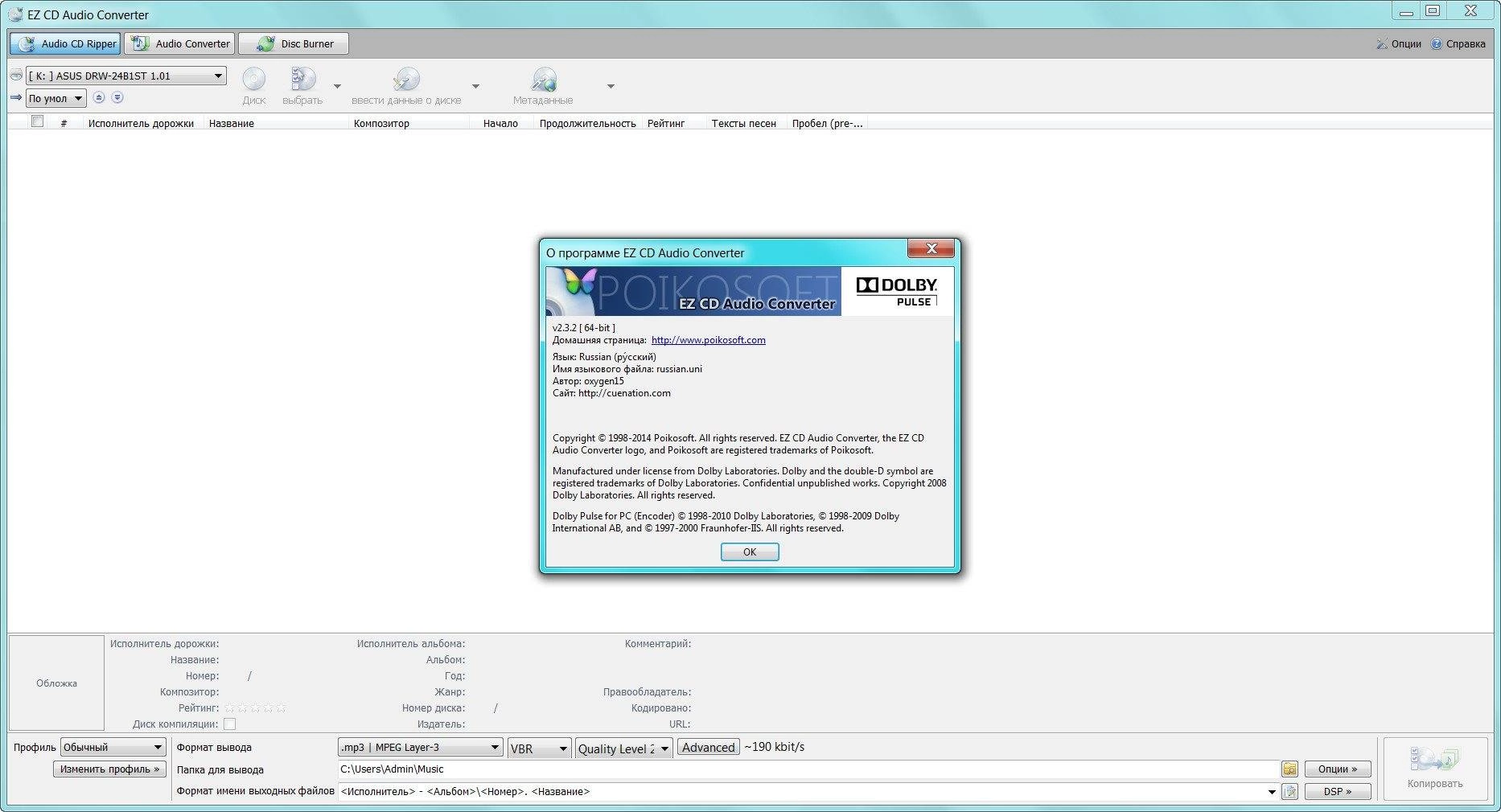Click the DSP » button
The width and height of the screenshot is (1501, 812).
pyautogui.click(x=1338, y=792)
